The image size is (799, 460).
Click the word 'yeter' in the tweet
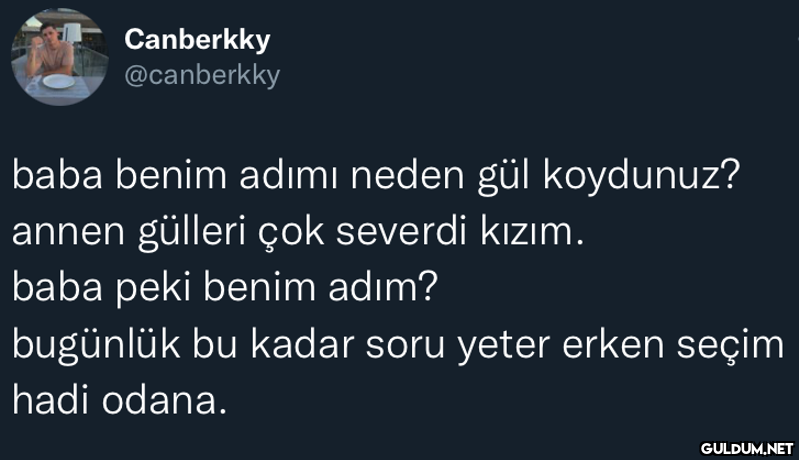(x=503, y=346)
